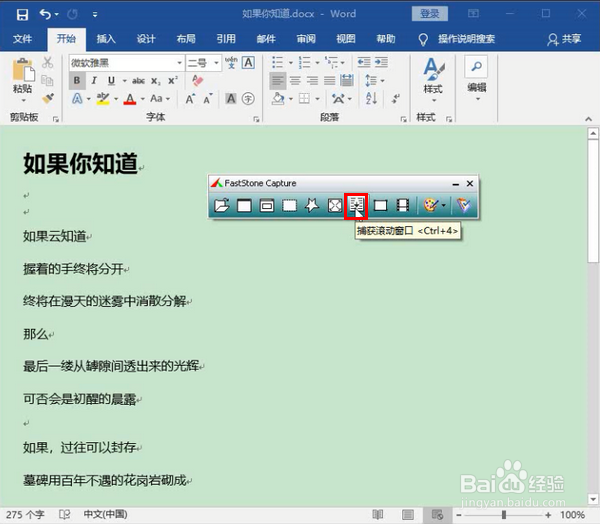Toggle bold formatting

(77, 80)
